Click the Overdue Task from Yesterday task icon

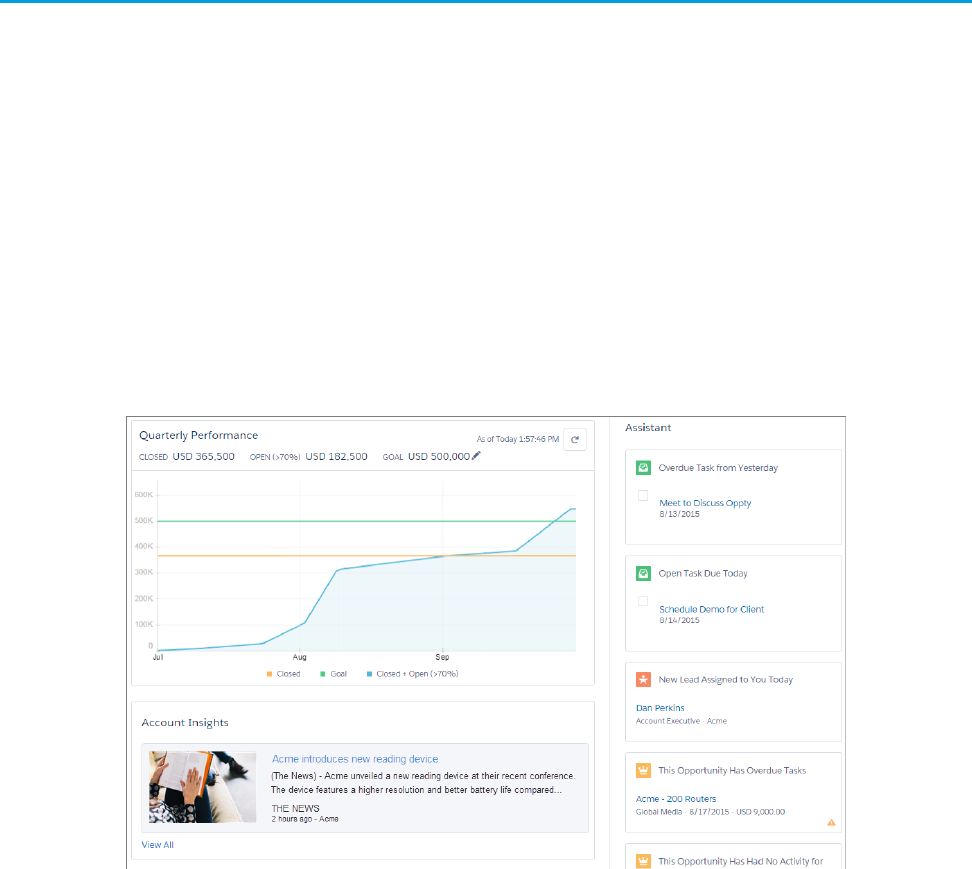tap(643, 468)
